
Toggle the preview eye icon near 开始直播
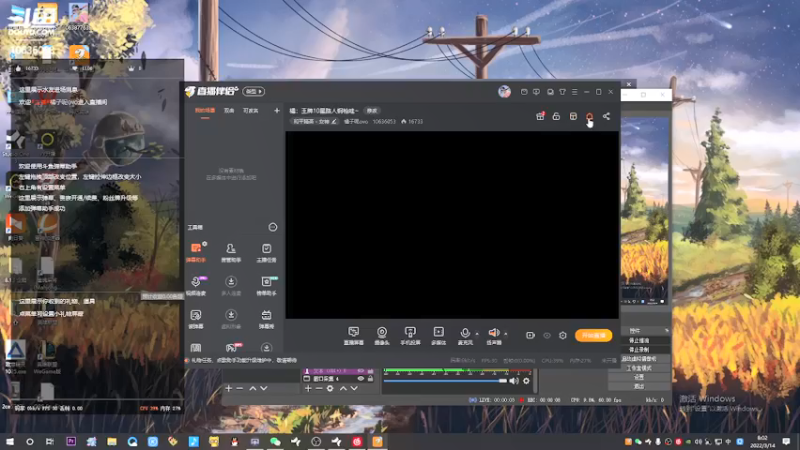point(547,335)
